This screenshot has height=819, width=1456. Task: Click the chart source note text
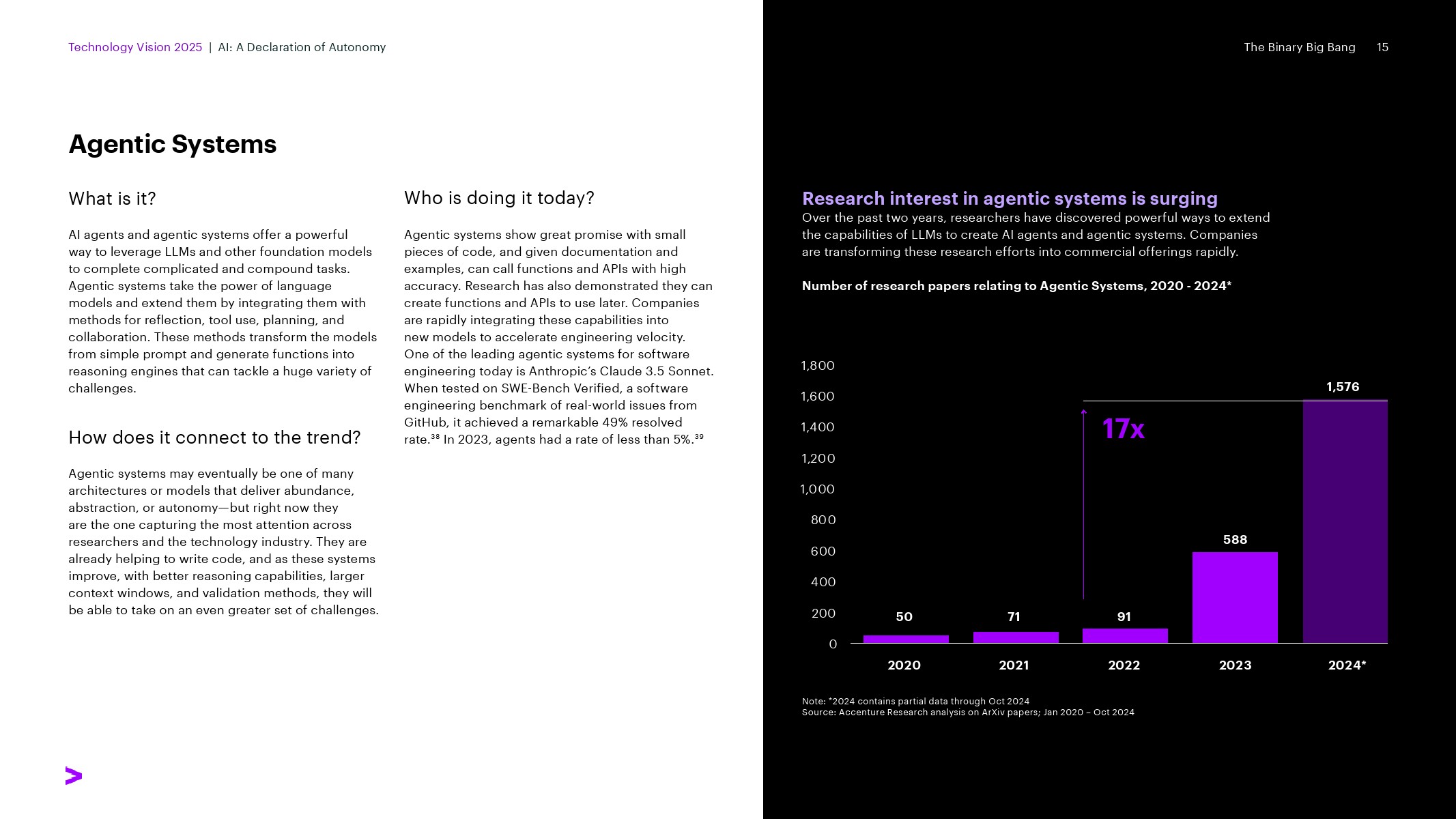click(967, 712)
